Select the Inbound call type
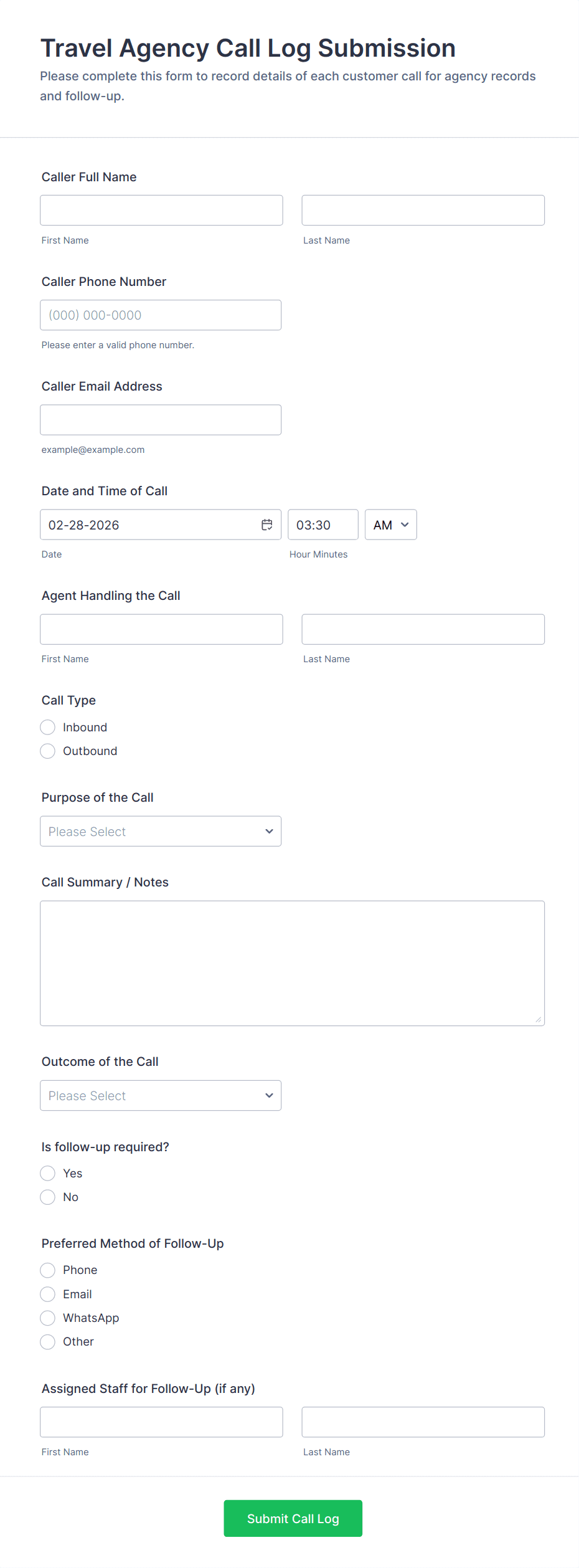 [48, 727]
